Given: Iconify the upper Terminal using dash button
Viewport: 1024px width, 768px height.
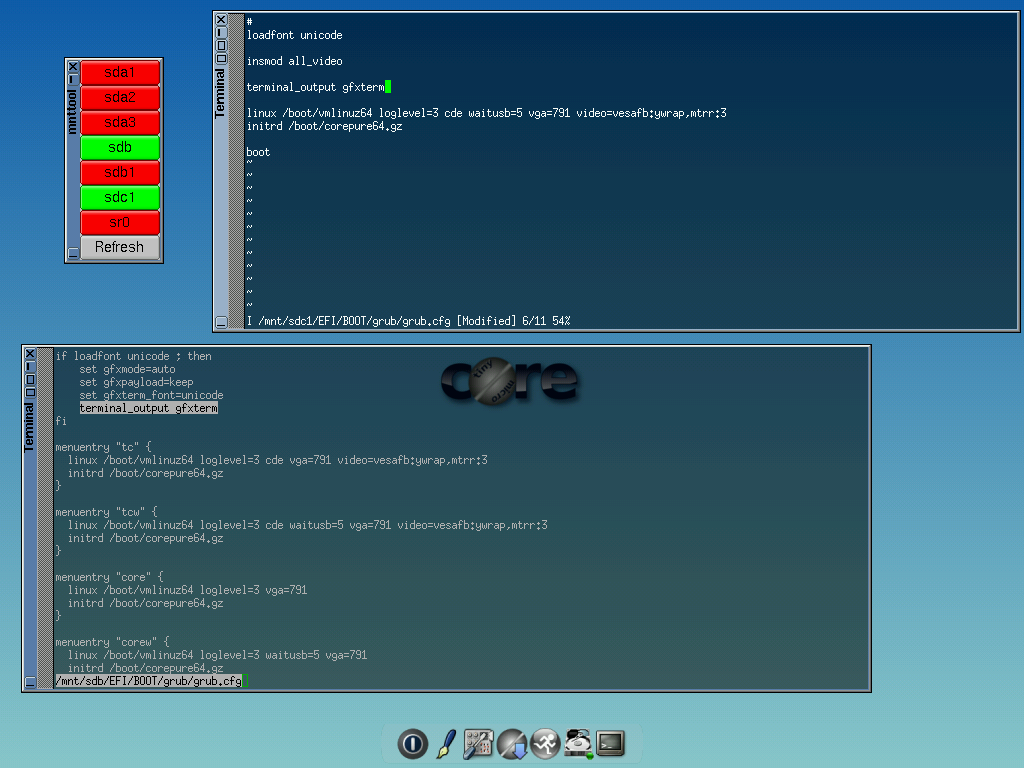Looking at the screenshot, I should tap(221, 33).
